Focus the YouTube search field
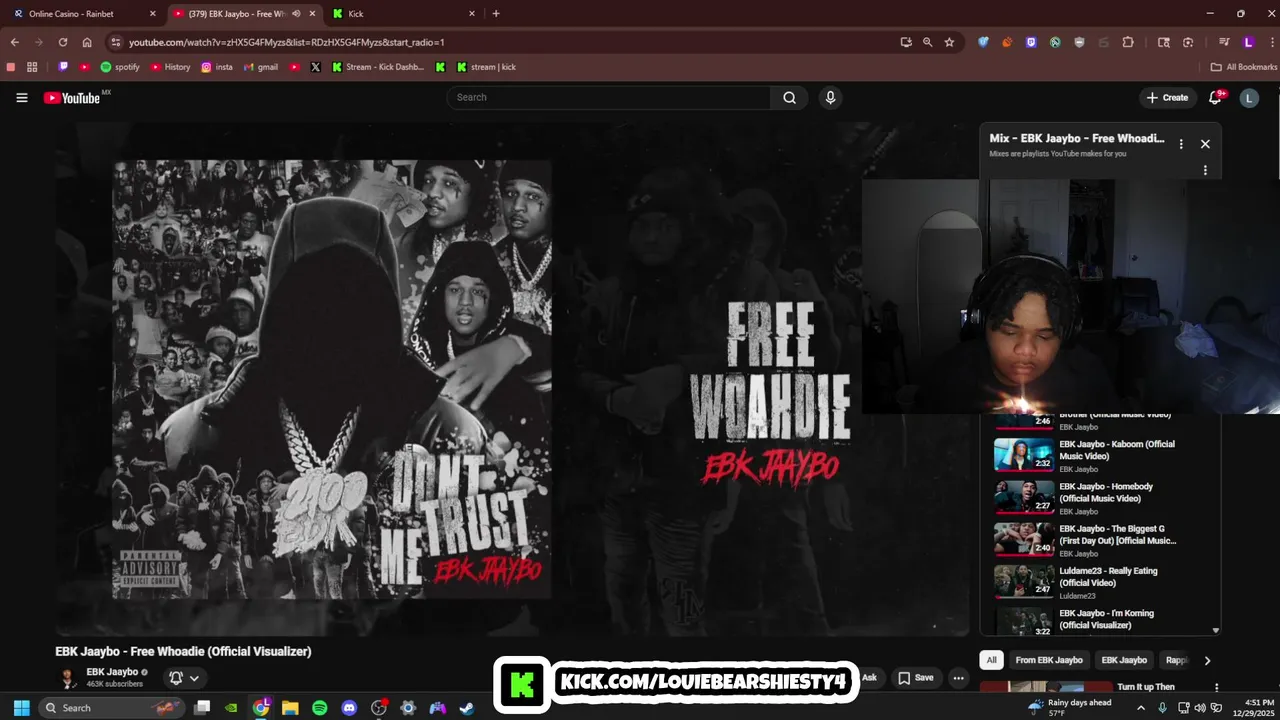This screenshot has width=1280, height=720. coord(608,97)
